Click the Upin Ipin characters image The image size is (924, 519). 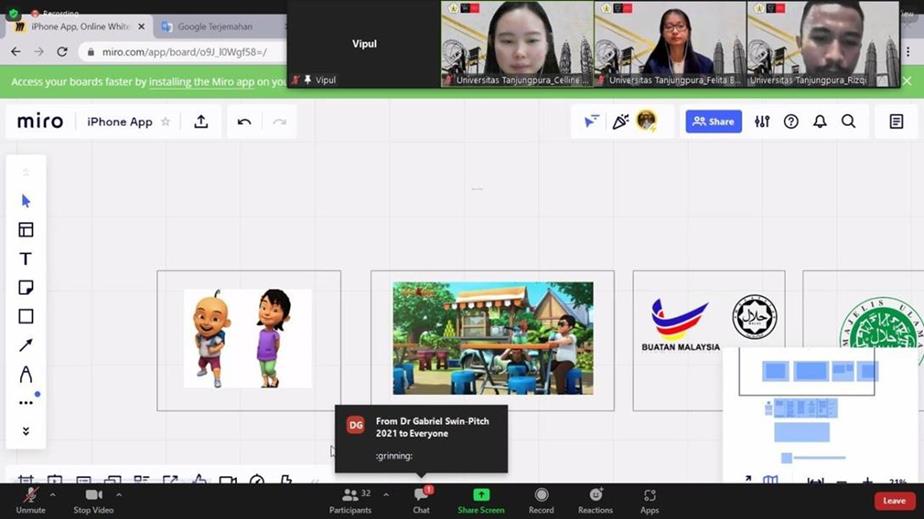coord(247,338)
